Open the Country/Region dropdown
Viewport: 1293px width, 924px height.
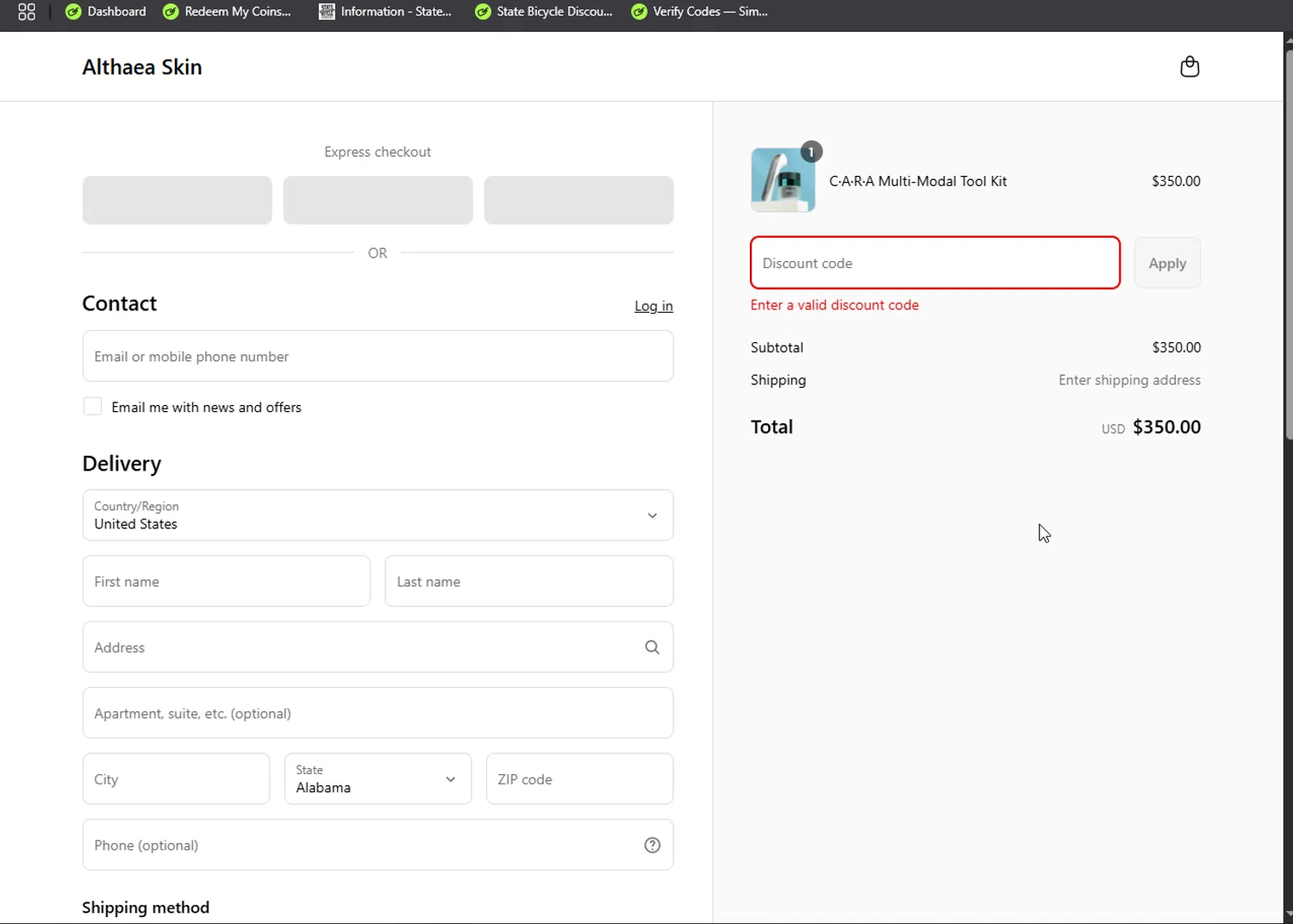coord(378,515)
